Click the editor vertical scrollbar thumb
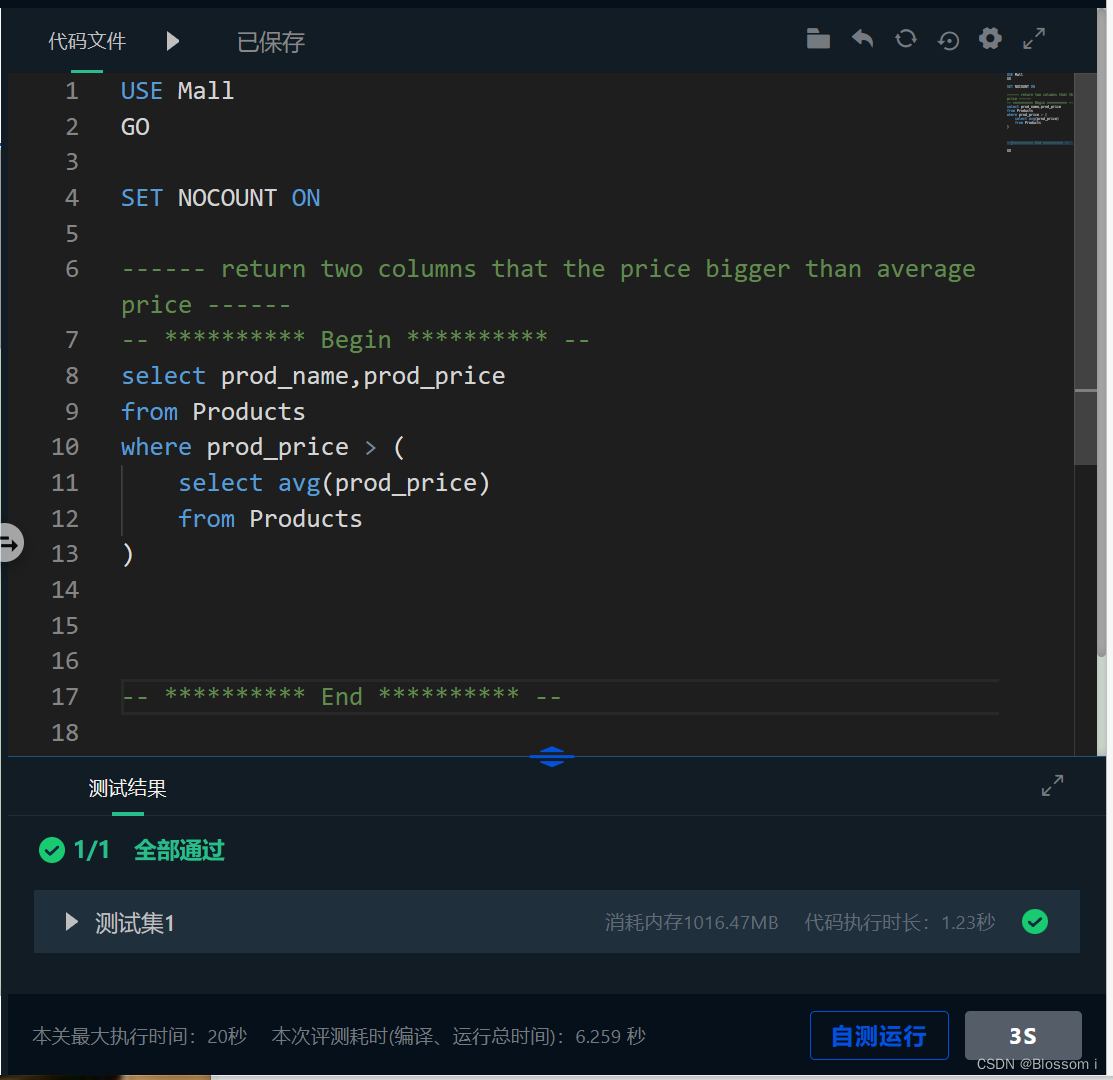 (x=1085, y=268)
